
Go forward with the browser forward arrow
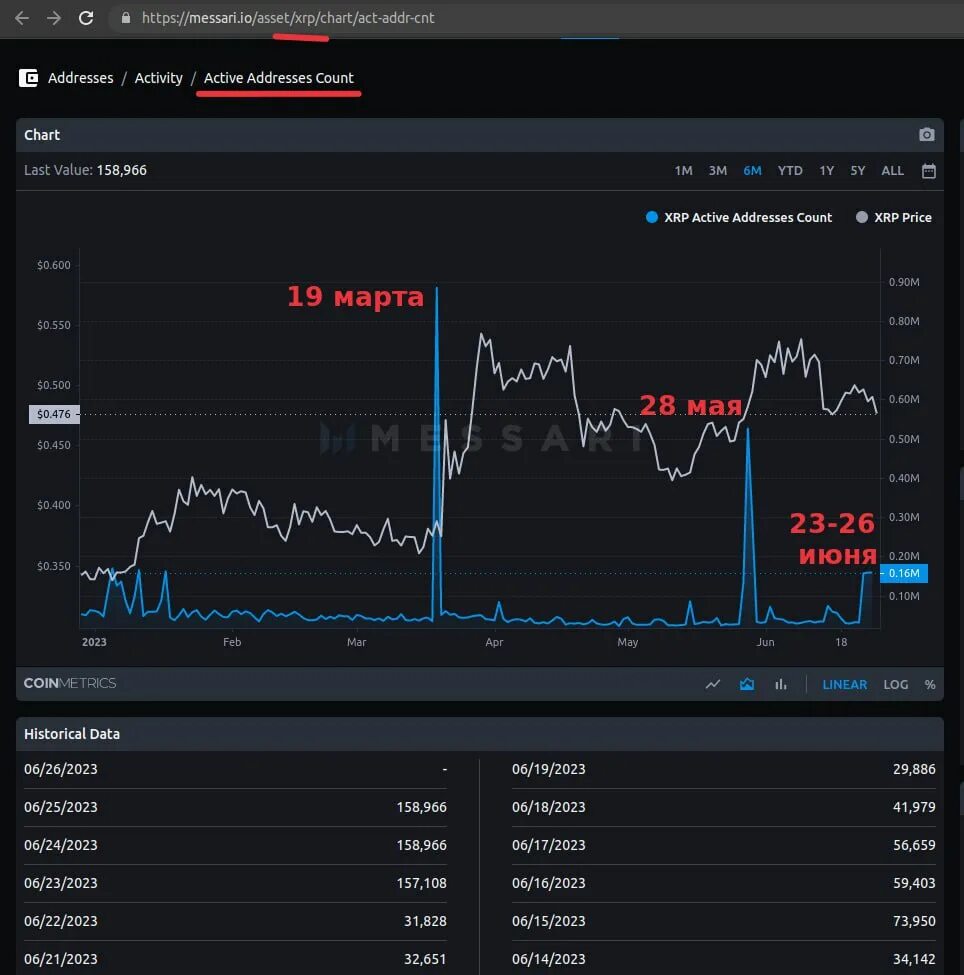click(x=54, y=18)
